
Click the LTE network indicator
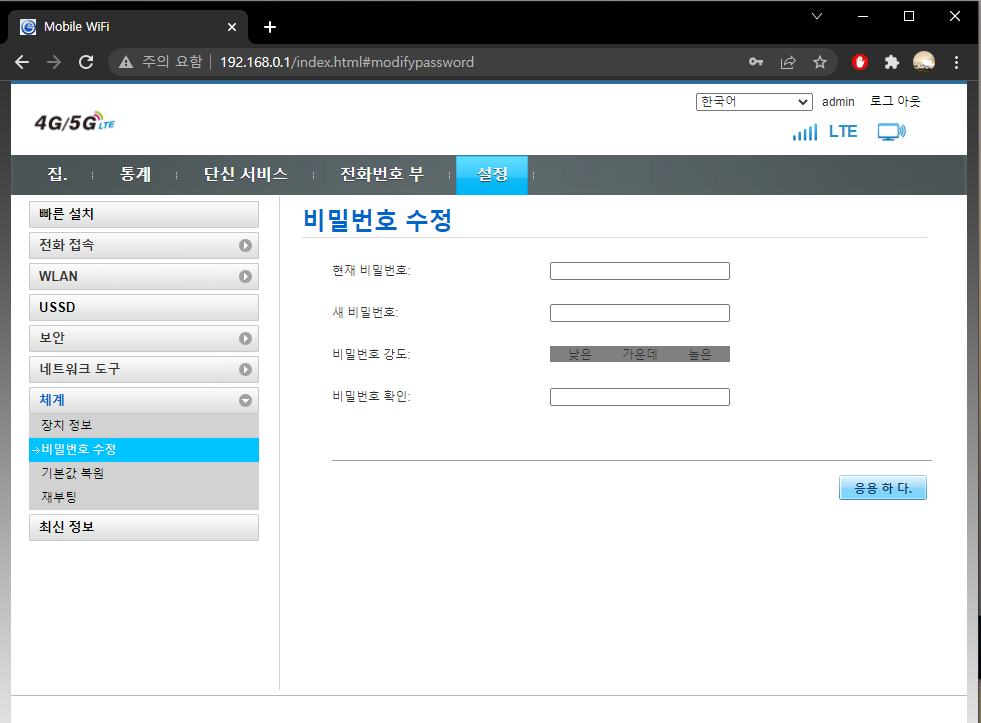point(843,131)
